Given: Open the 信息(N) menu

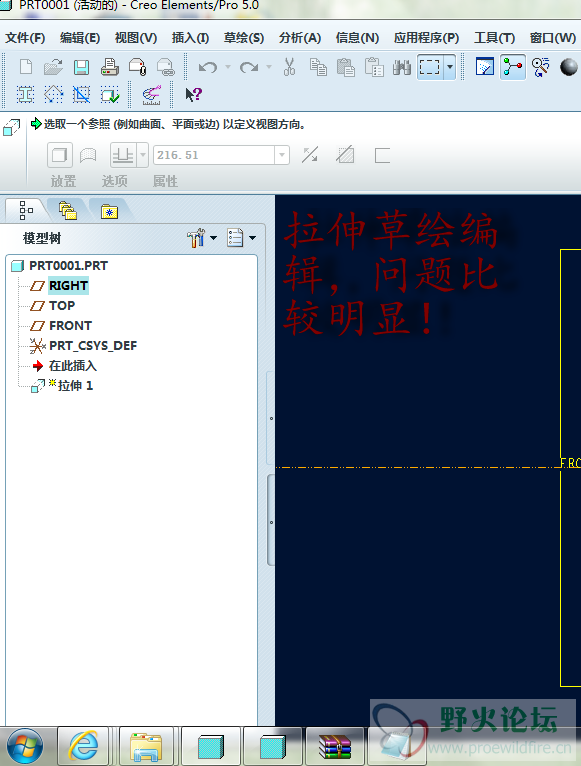Looking at the screenshot, I should point(357,38).
